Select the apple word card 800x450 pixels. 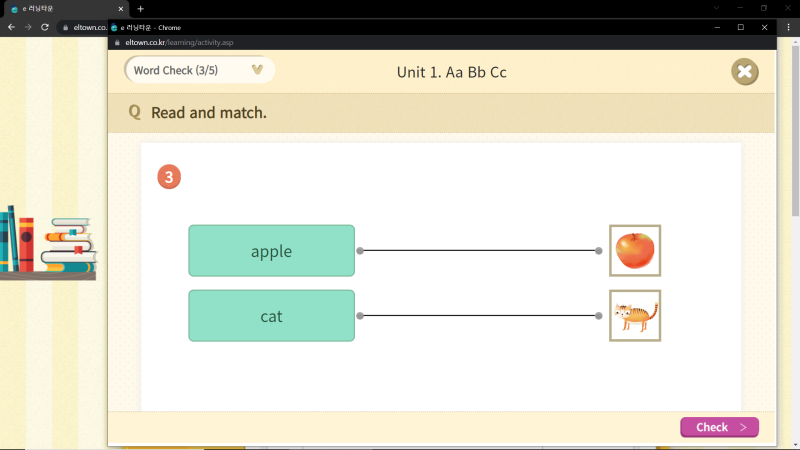[x=271, y=251]
